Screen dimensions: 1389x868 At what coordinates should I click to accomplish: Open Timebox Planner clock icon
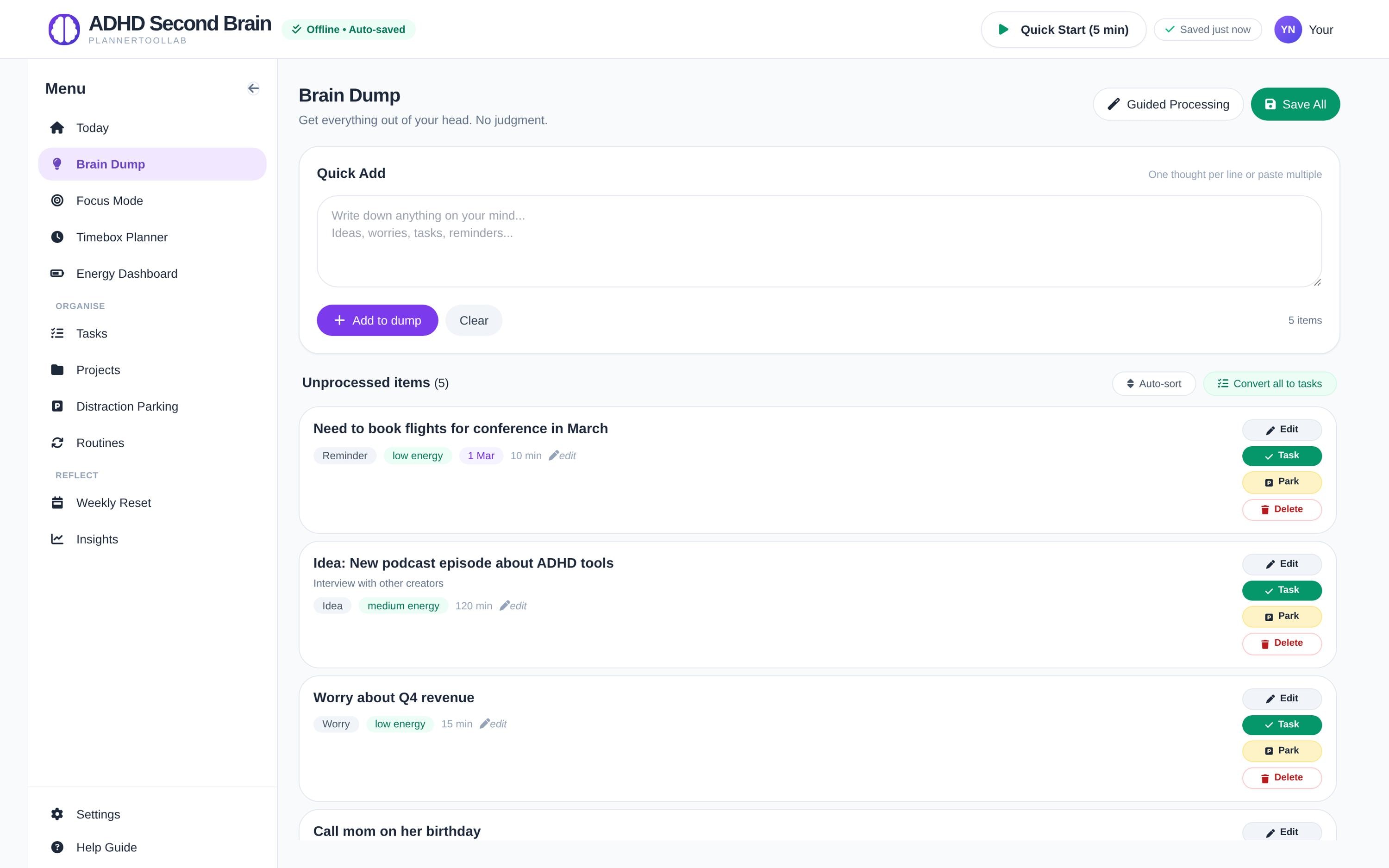click(x=57, y=237)
